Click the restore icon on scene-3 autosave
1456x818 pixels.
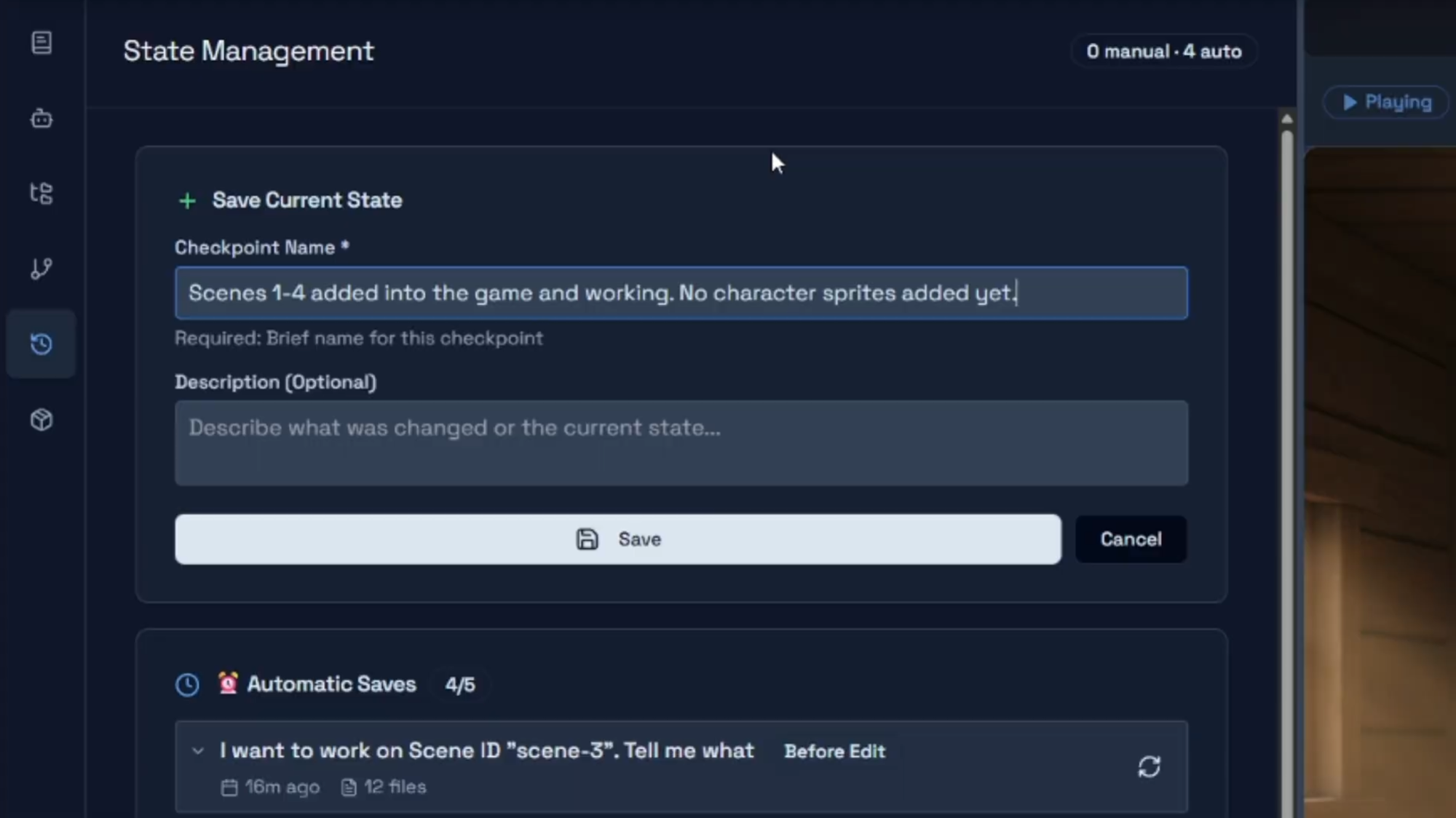[x=1149, y=766]
